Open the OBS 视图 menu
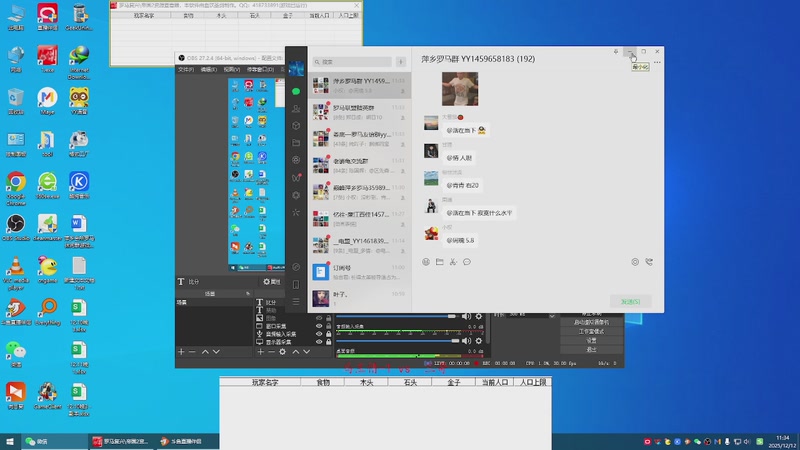The image size is (800, 450). [x=231, y=69]
